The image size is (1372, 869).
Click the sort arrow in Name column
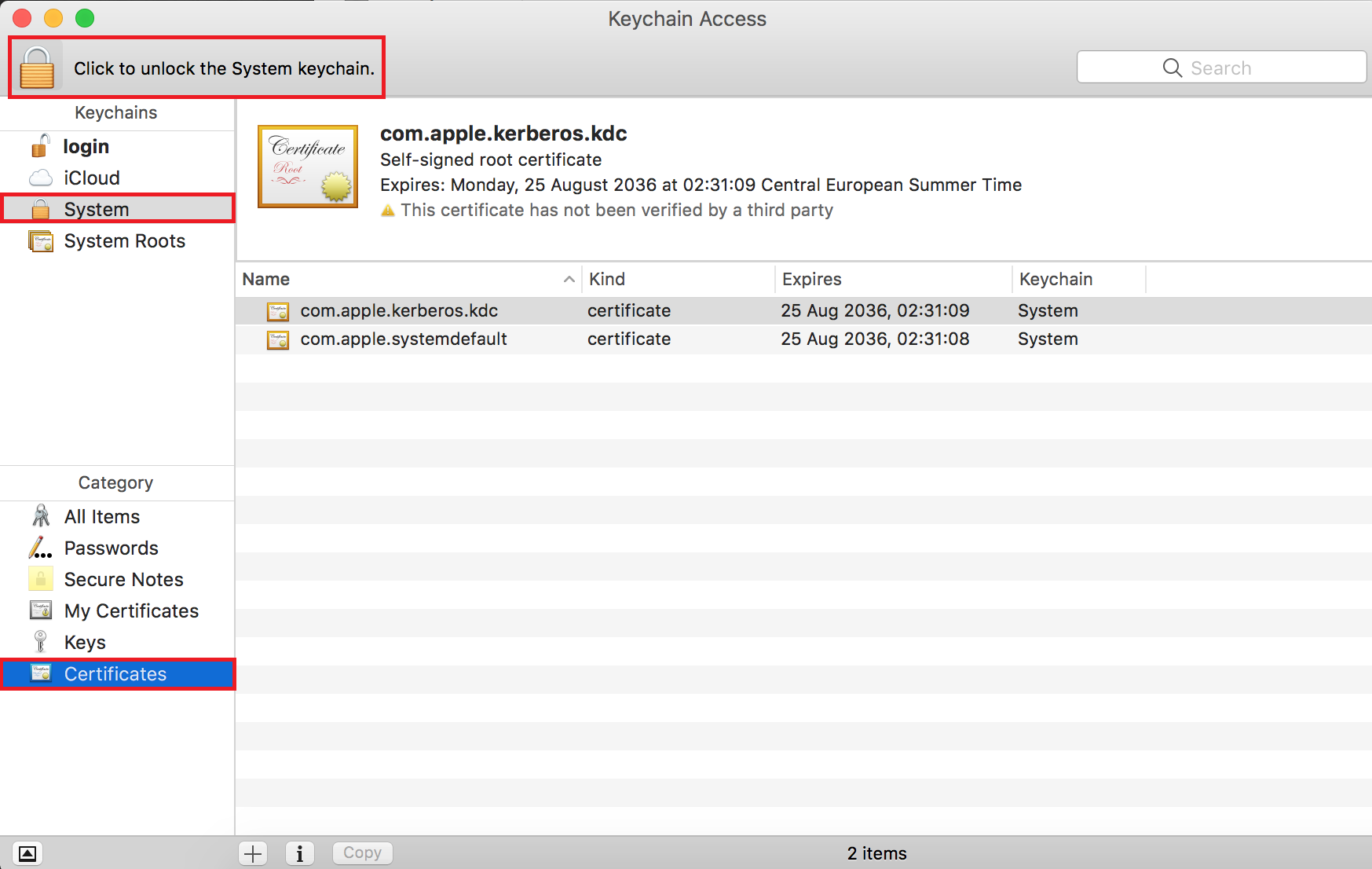click(569, 280)
